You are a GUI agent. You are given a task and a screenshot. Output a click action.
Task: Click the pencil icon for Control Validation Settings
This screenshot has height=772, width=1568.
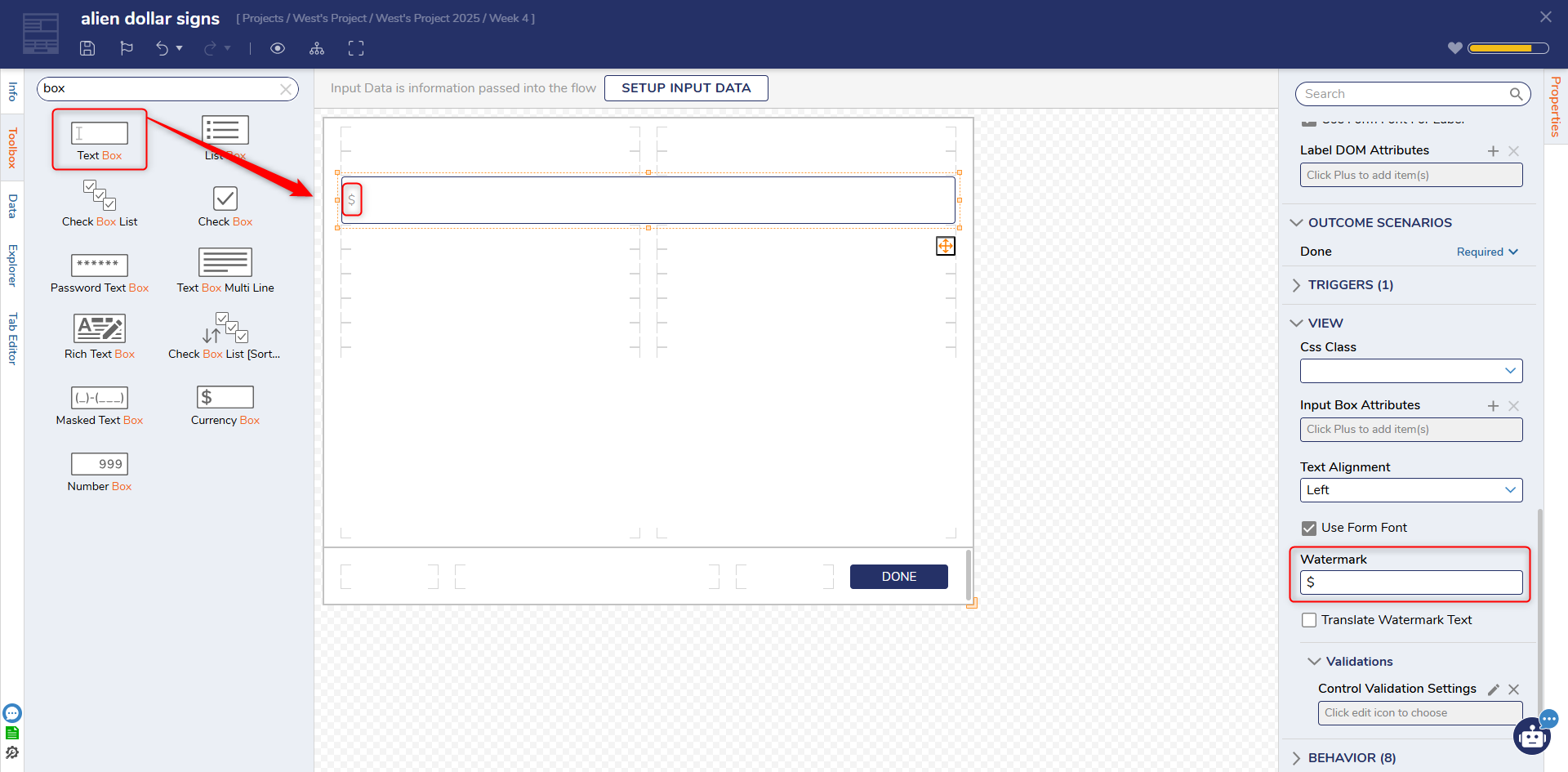click(x=1493, y=689)
